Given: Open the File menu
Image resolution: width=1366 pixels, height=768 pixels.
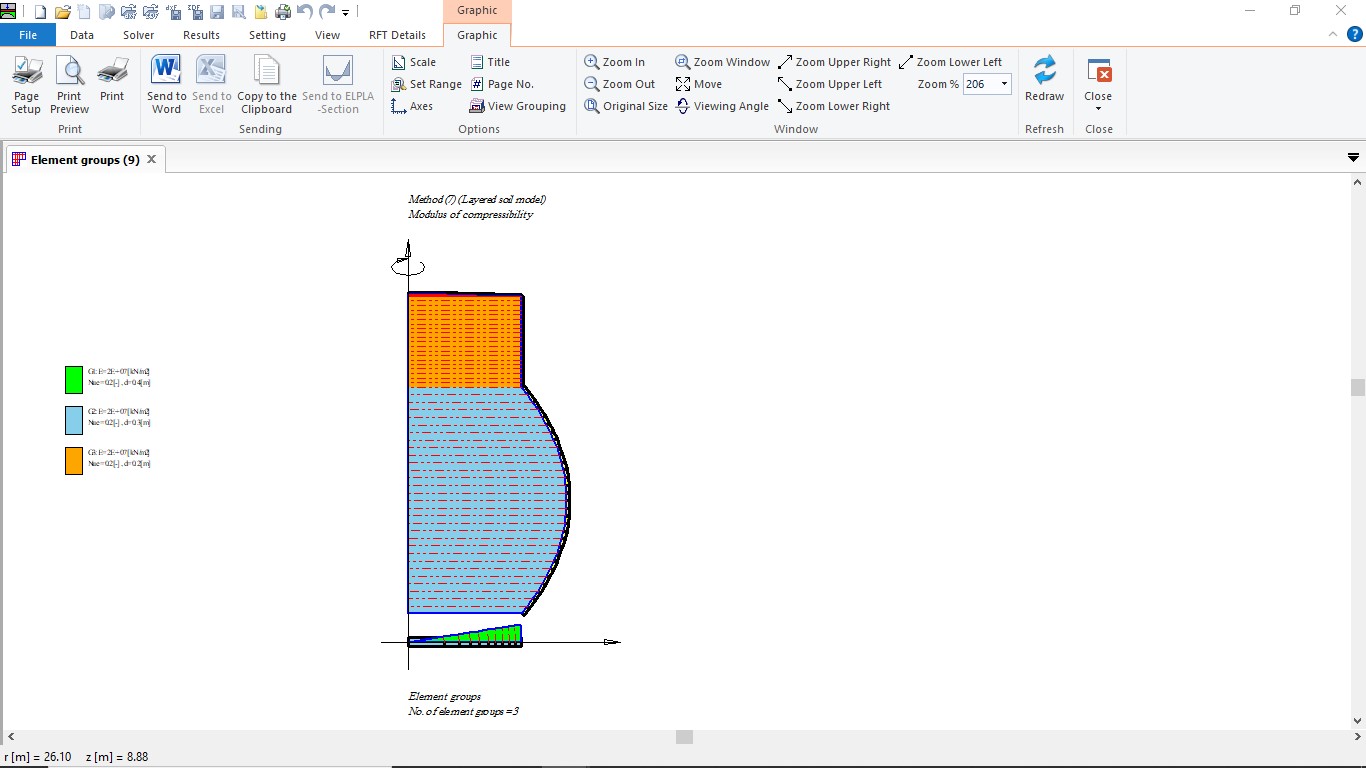Looking at the screenshot, I should pyautogui.click(x=28, y=35).
